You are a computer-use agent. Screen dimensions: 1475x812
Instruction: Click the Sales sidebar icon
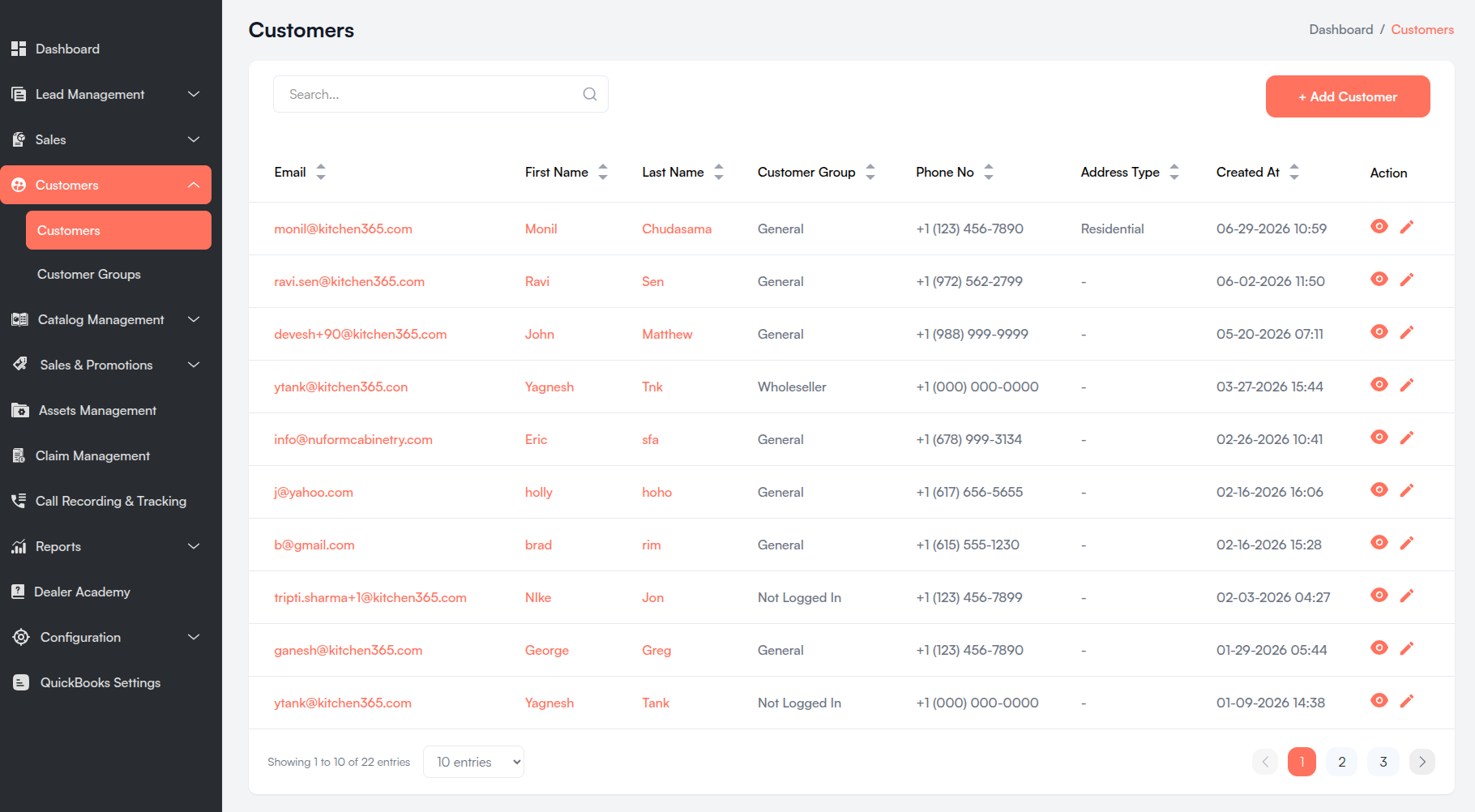(x=19, y=139)
